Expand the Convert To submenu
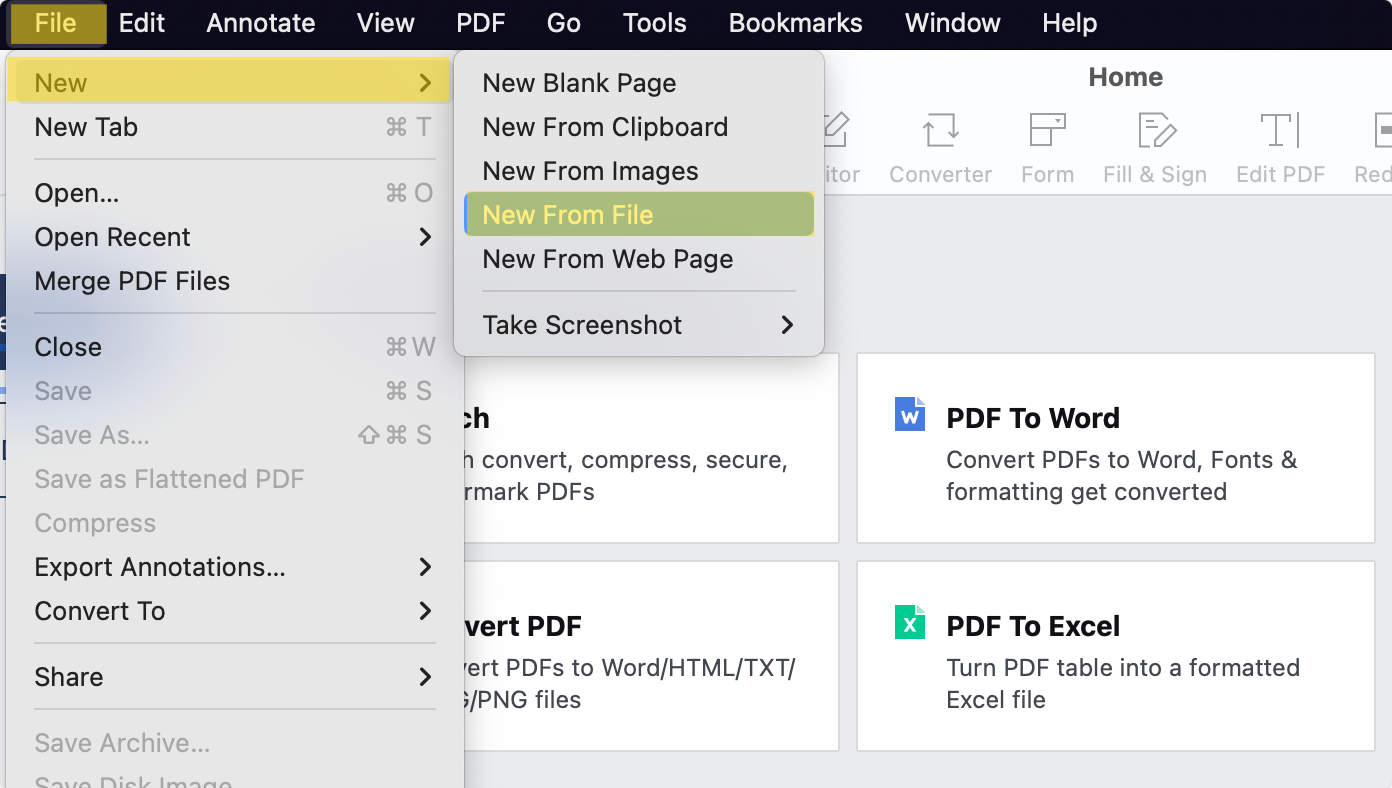Image resolution: width=1392 pixels, height=788 pixels. (235, 611)
